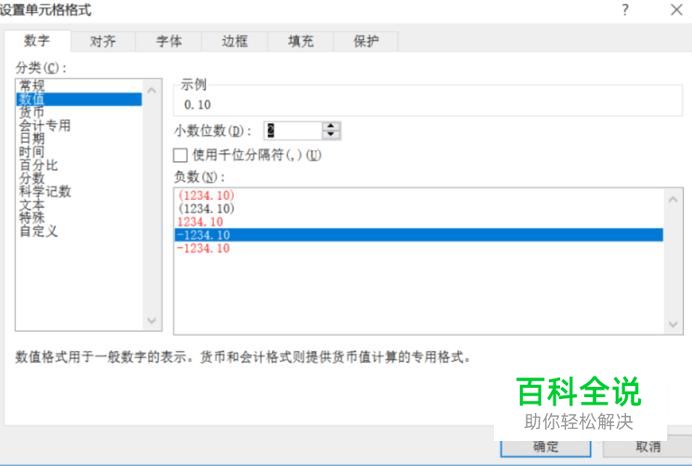This screenshot has width=692, height=466.
Task: Pick the 日期 category
Action: [79, 139]
